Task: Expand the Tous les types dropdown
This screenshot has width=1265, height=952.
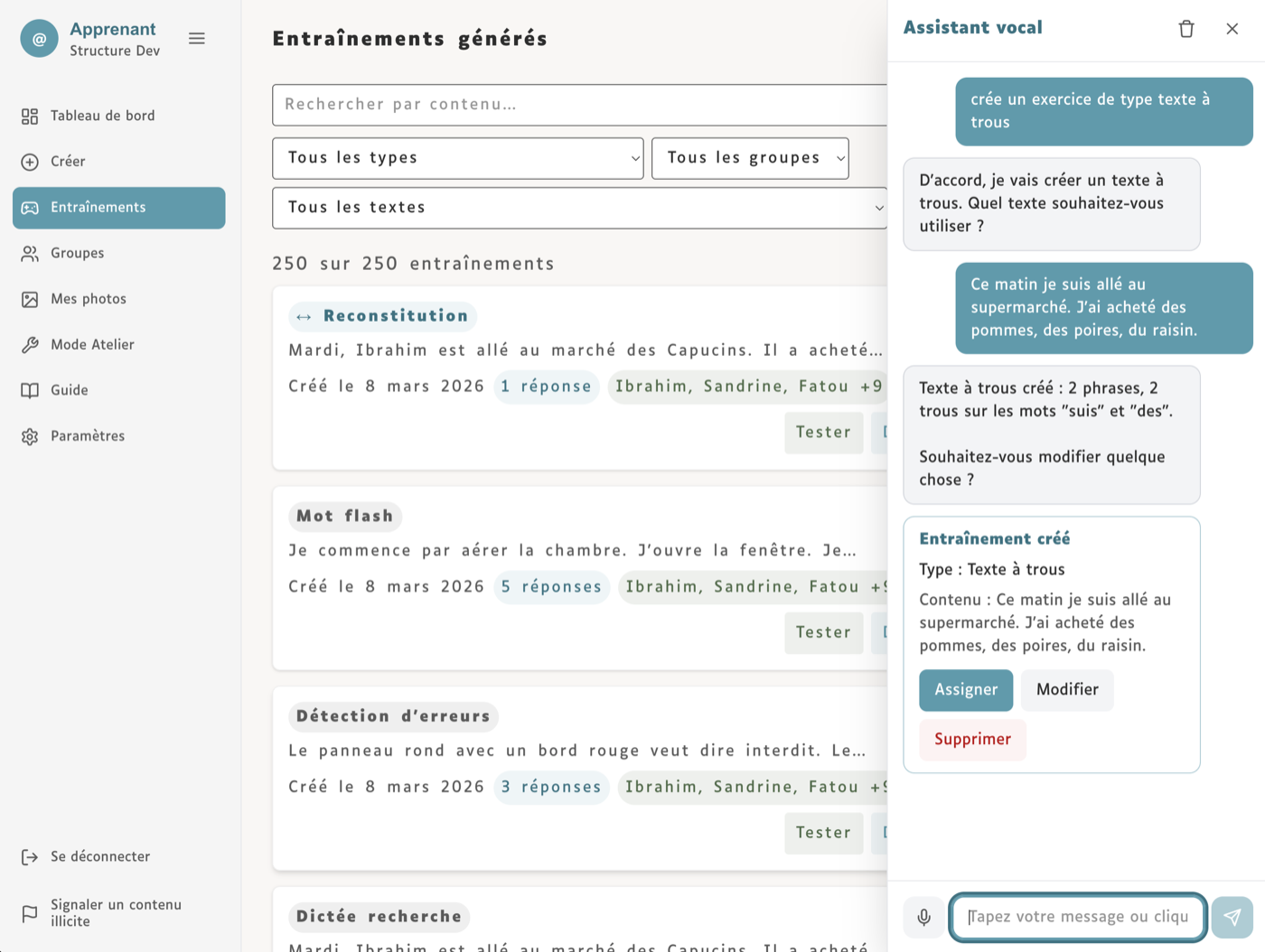Action: [x=457, y=158]
